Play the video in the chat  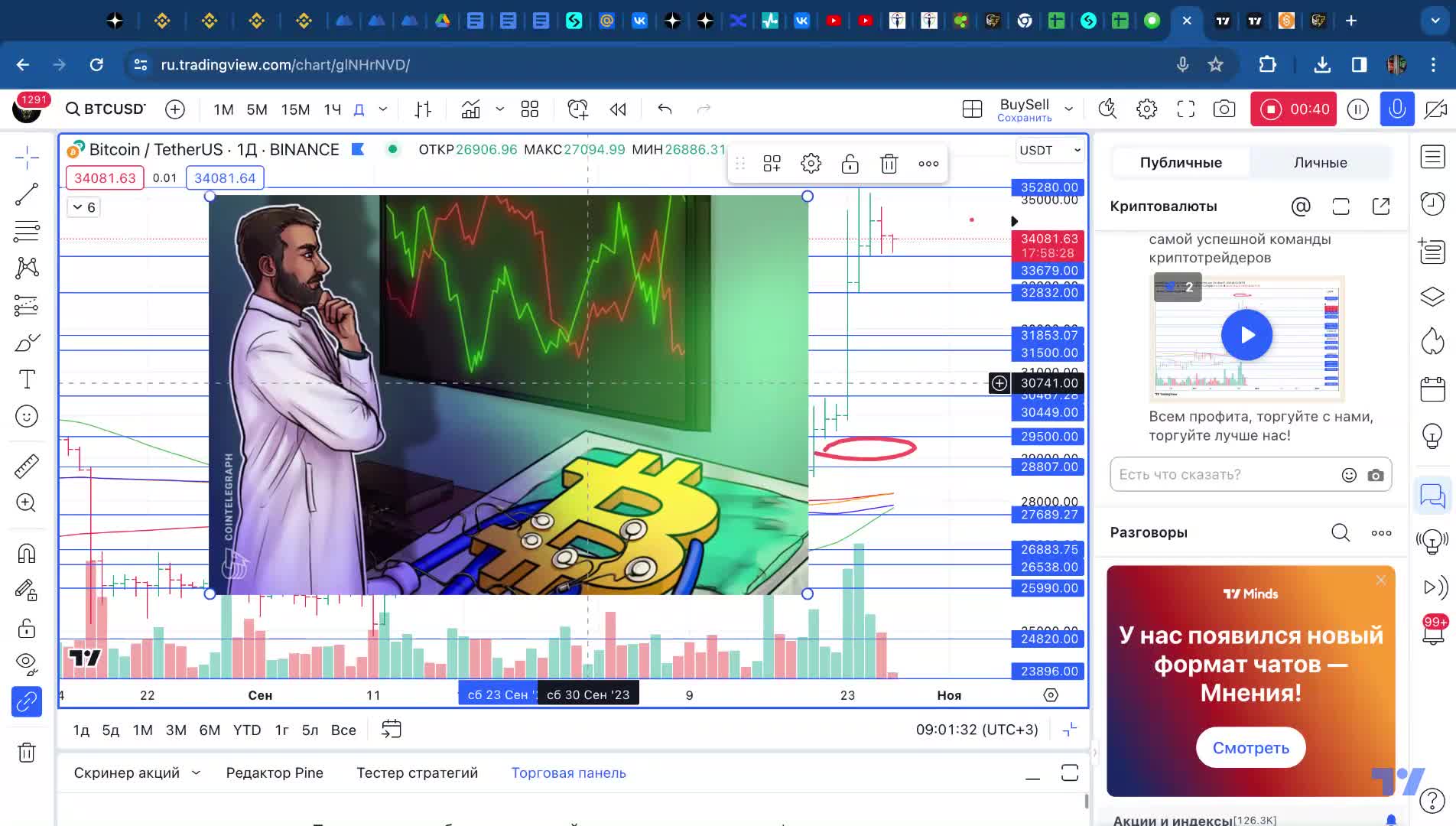coord(1246,335)
